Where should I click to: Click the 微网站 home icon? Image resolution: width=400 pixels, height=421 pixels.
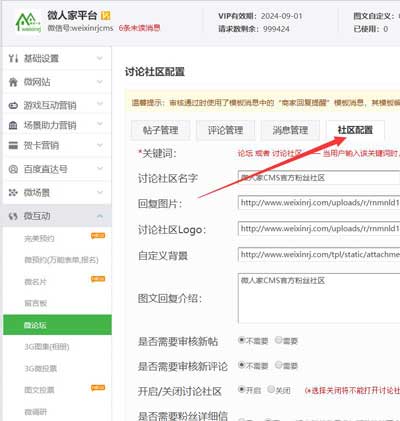pos(13,82)
